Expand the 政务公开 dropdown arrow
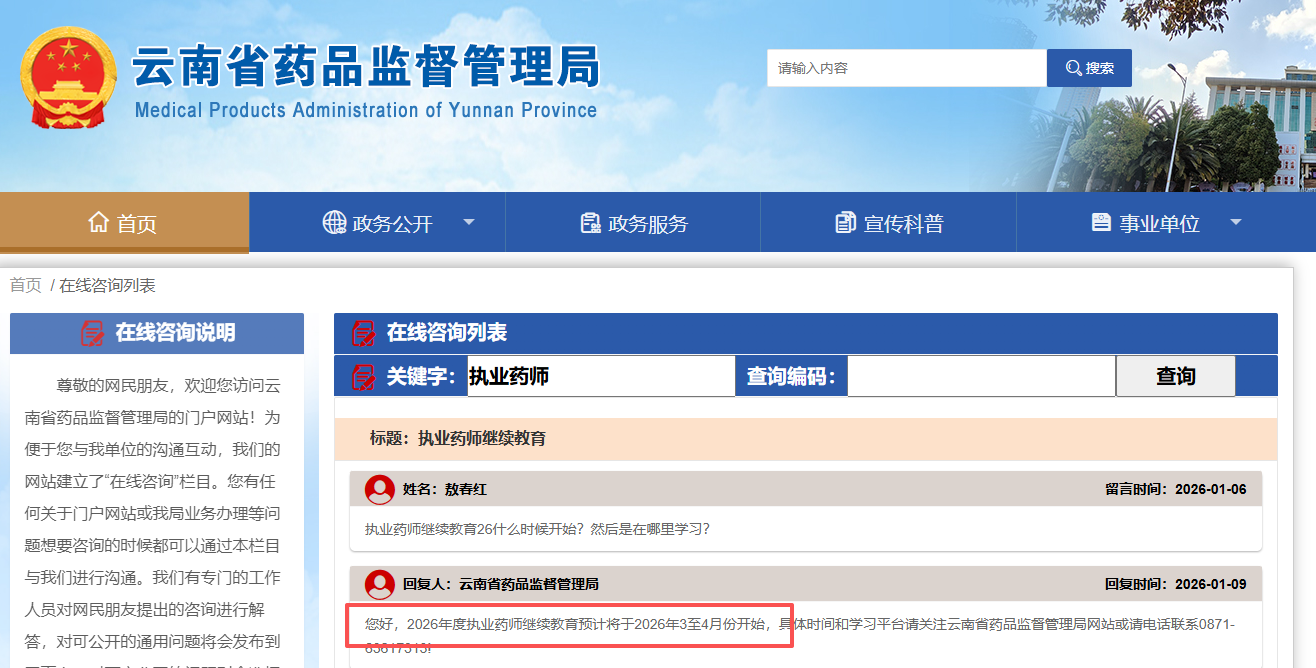The width and height of the screenshot is (1316, 668). click(469, 222)
